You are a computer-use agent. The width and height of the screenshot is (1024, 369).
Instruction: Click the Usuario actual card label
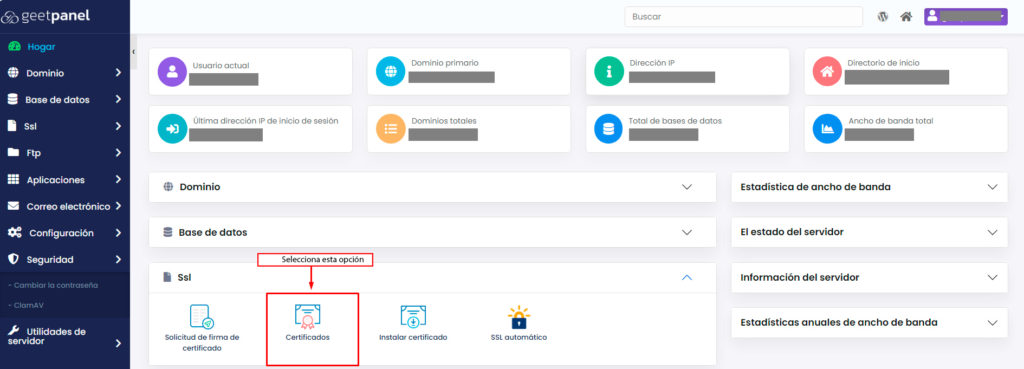tap(221, 65)
